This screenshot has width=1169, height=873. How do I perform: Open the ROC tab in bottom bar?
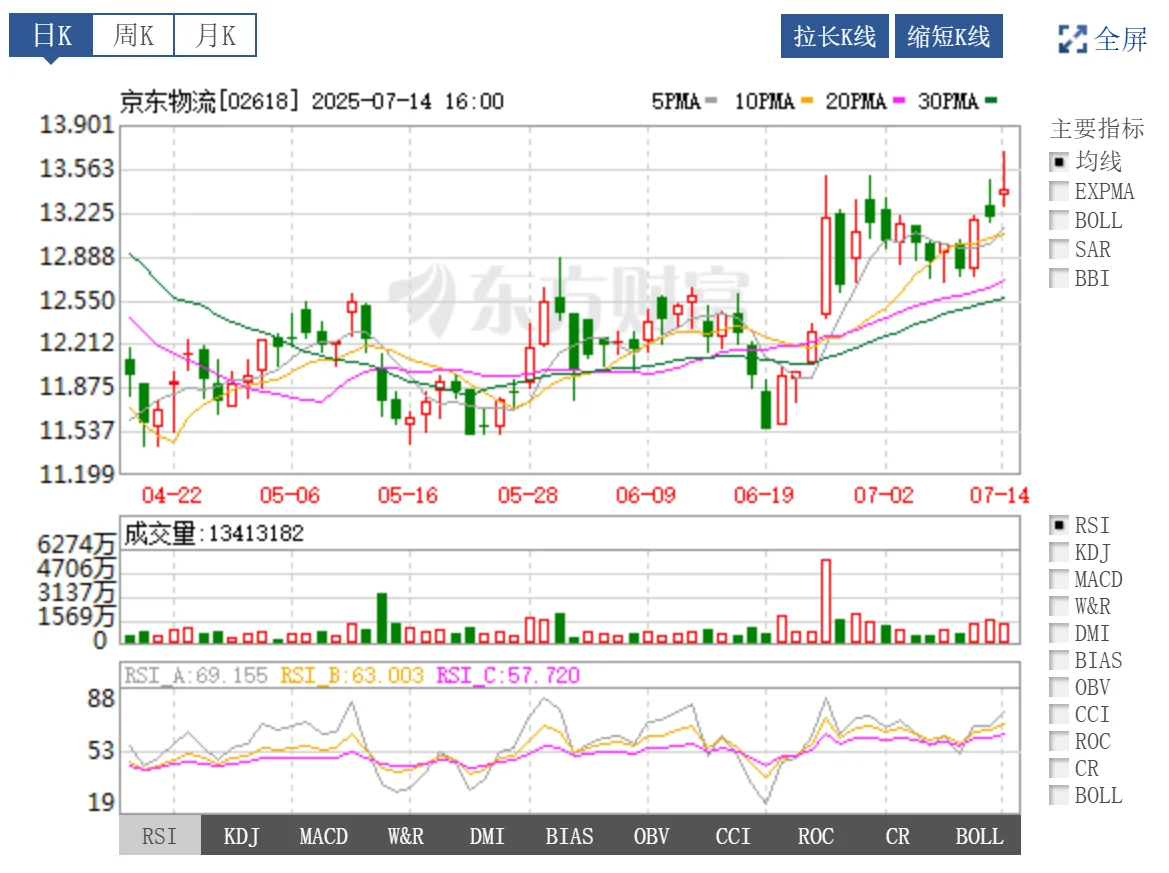click(x=816, y=835)
